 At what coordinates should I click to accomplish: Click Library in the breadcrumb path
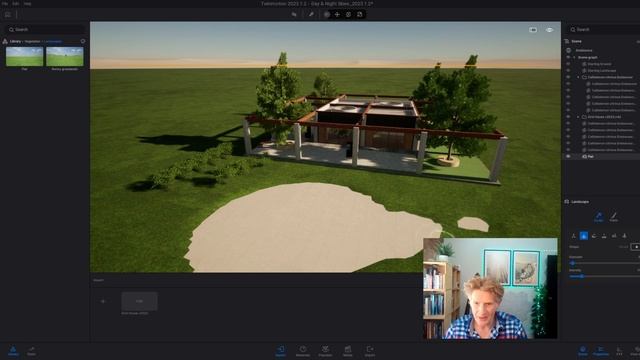16,41
